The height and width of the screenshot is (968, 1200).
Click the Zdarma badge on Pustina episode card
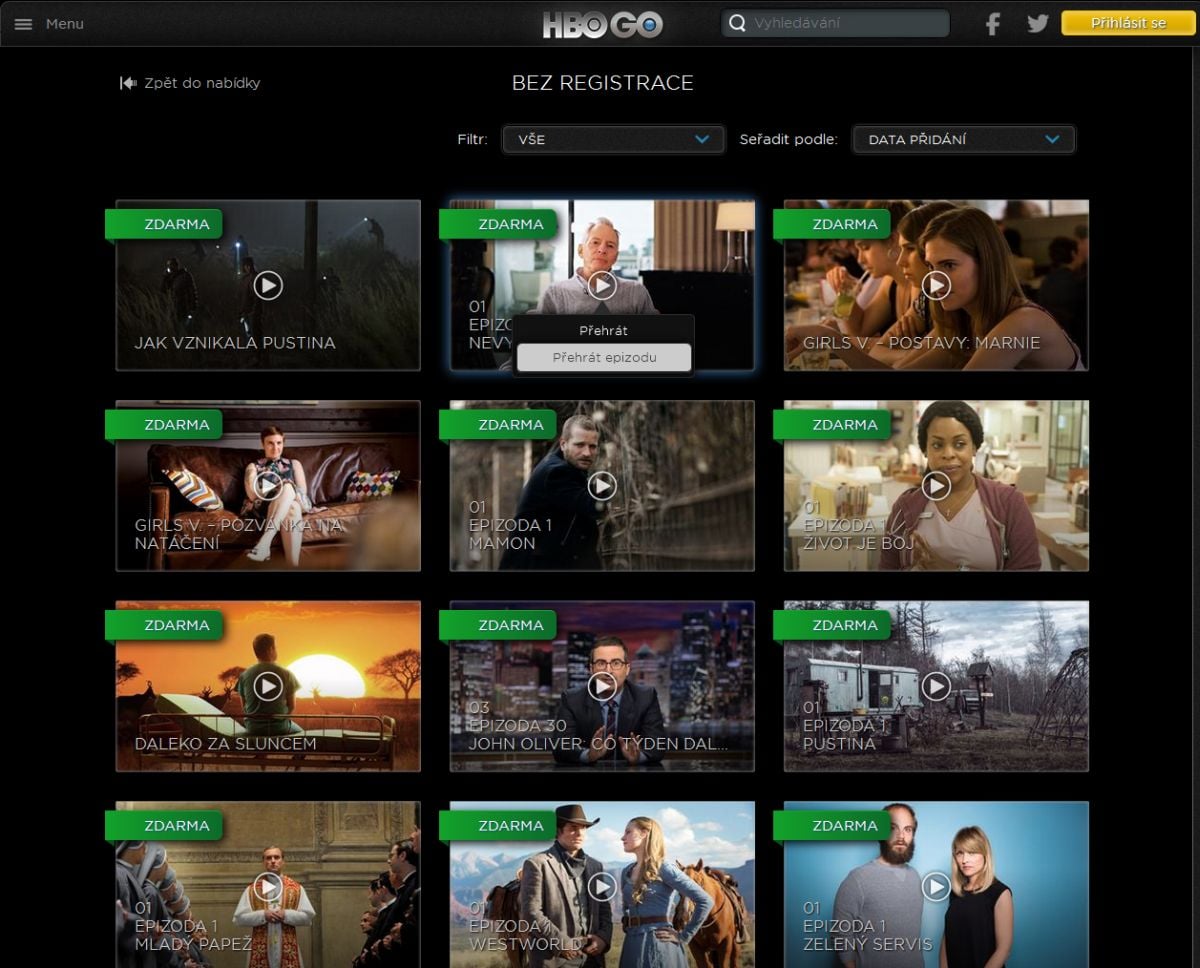coord(833,625)
